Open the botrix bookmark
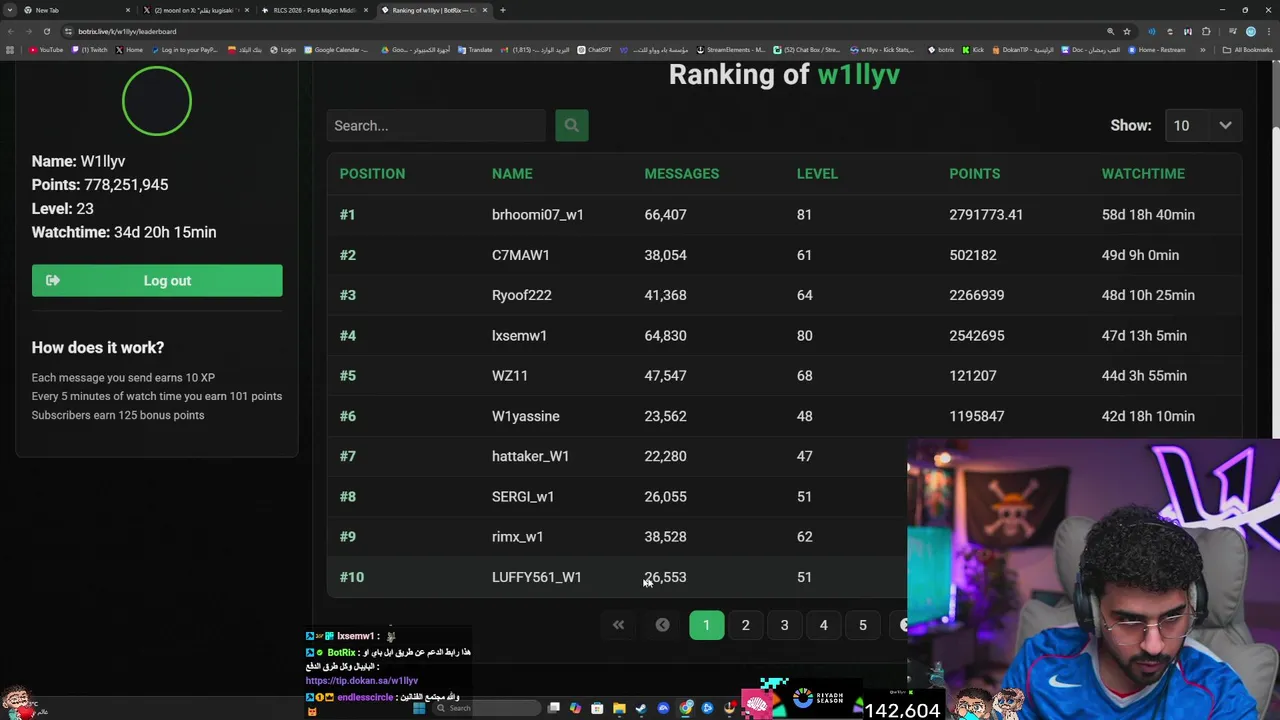This screenshot has width=1280, height=720. pos(941,50)
